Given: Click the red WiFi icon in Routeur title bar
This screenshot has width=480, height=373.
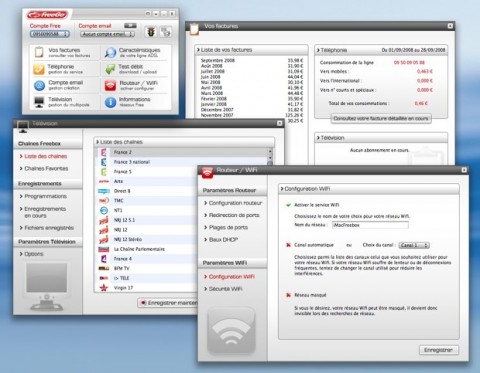Looking at the screenshot, I should tap(207, 172).
